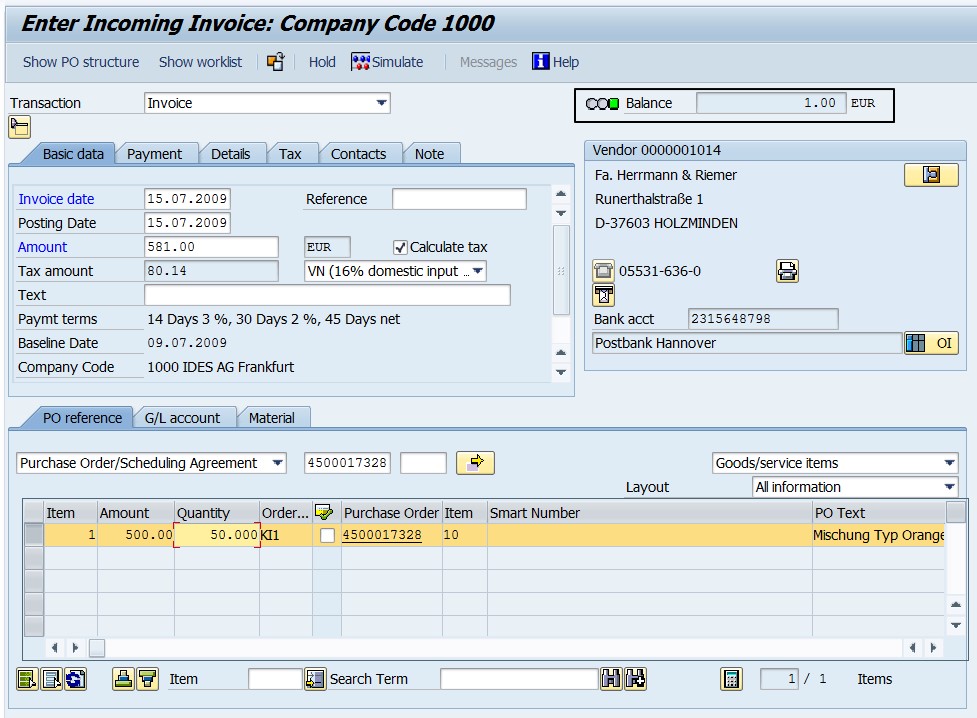977x718 pixels.
Task: Open the Contacts tab
Action: point(358,154)
